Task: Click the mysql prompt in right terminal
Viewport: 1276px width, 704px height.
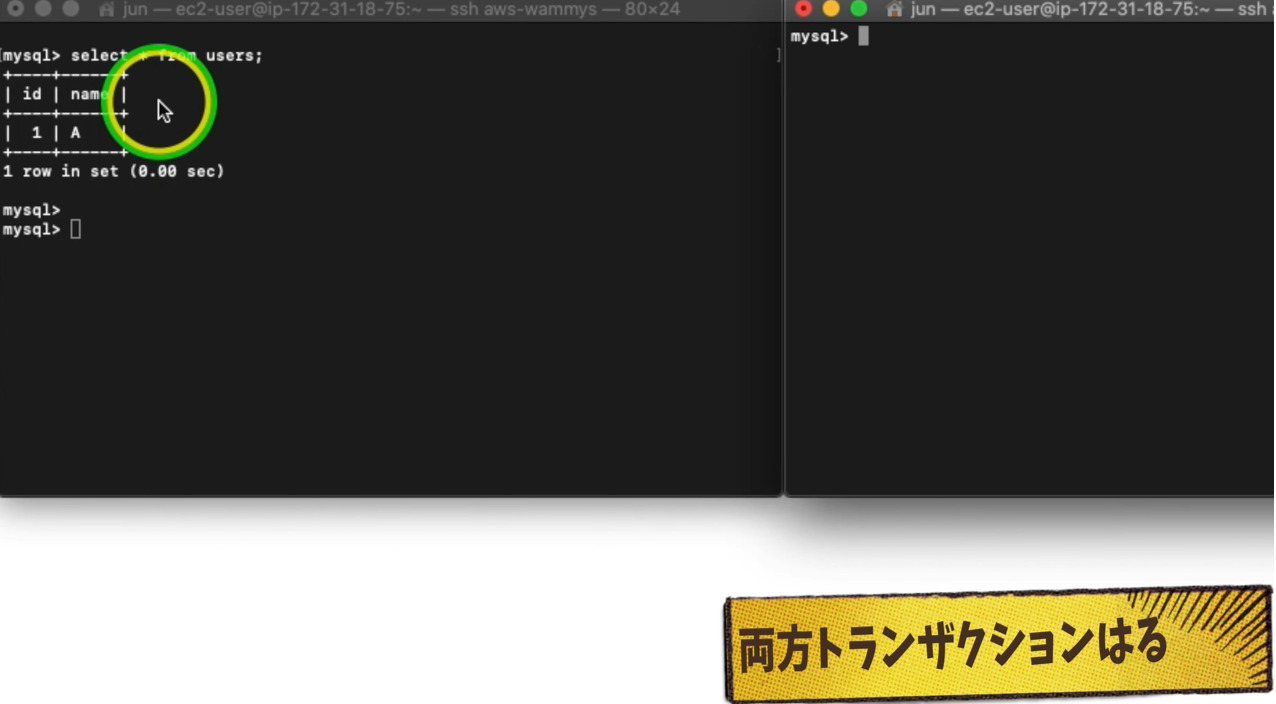Action: point(819,37)
